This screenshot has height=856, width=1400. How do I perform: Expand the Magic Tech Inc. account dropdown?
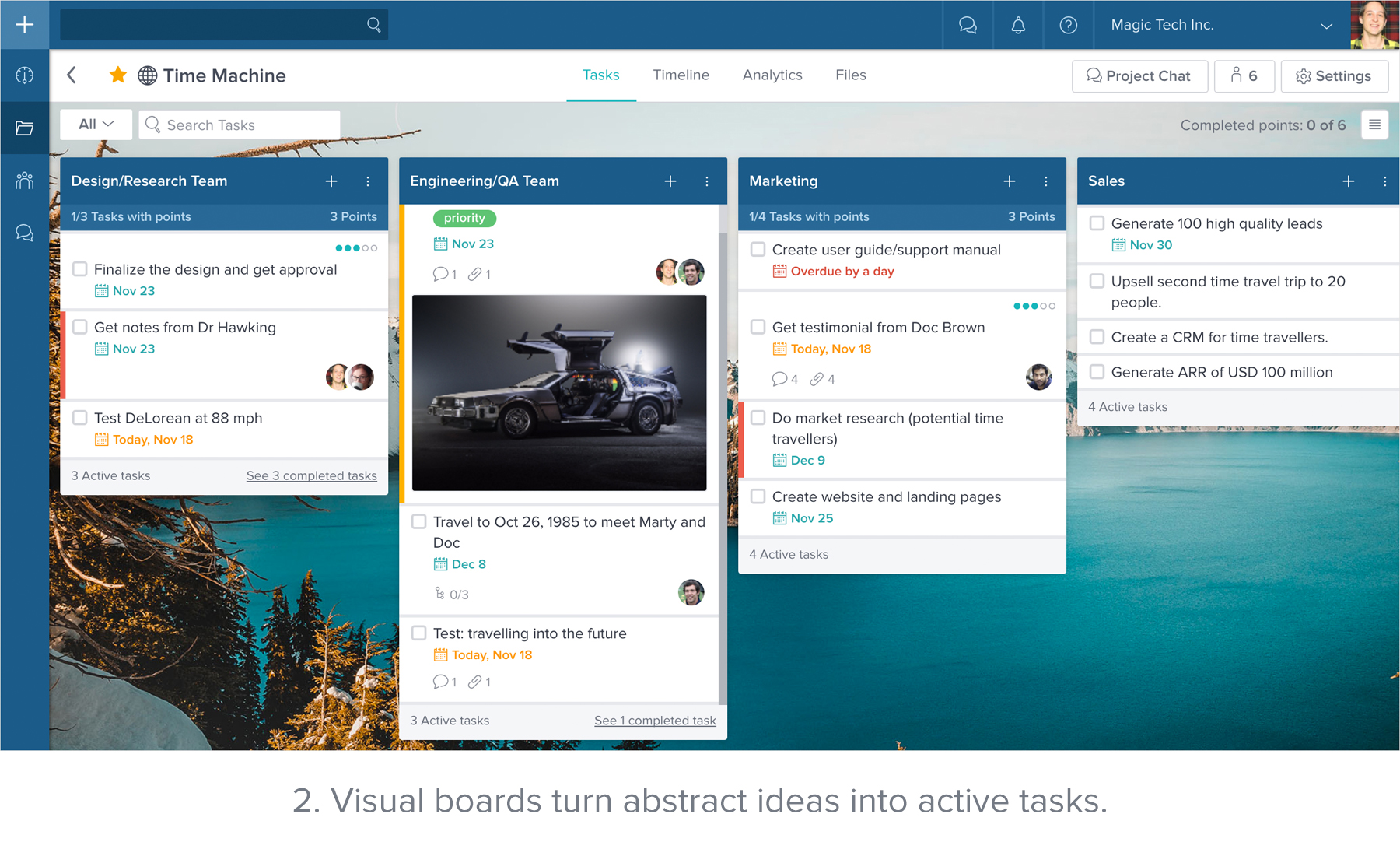click(1326, 26)
